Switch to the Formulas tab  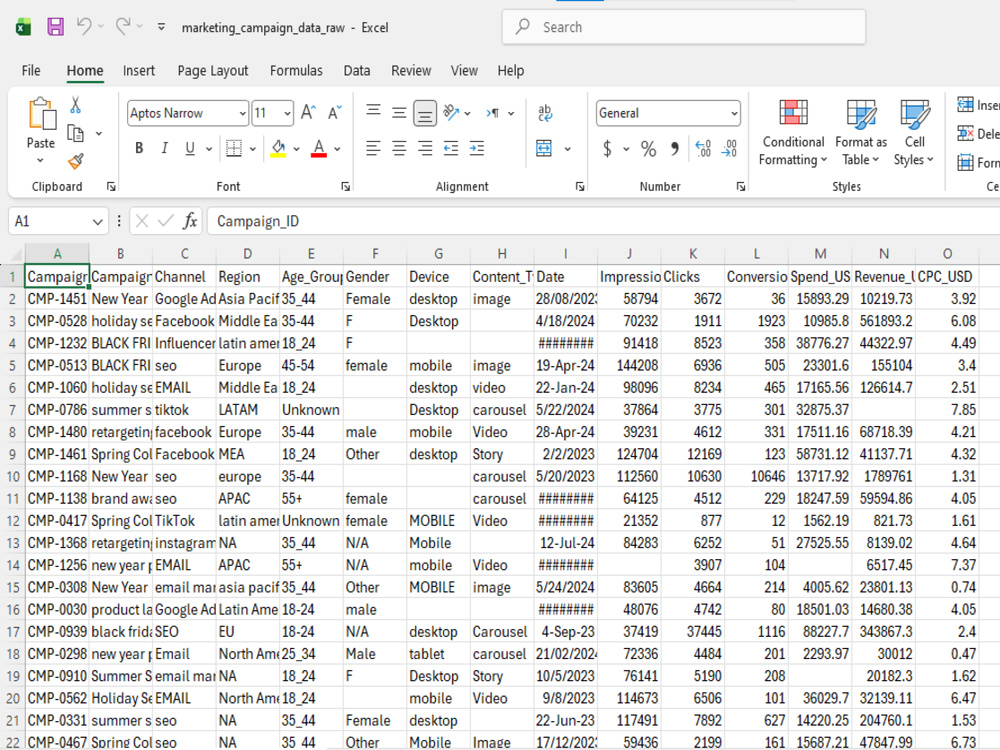tap(296, 71)
